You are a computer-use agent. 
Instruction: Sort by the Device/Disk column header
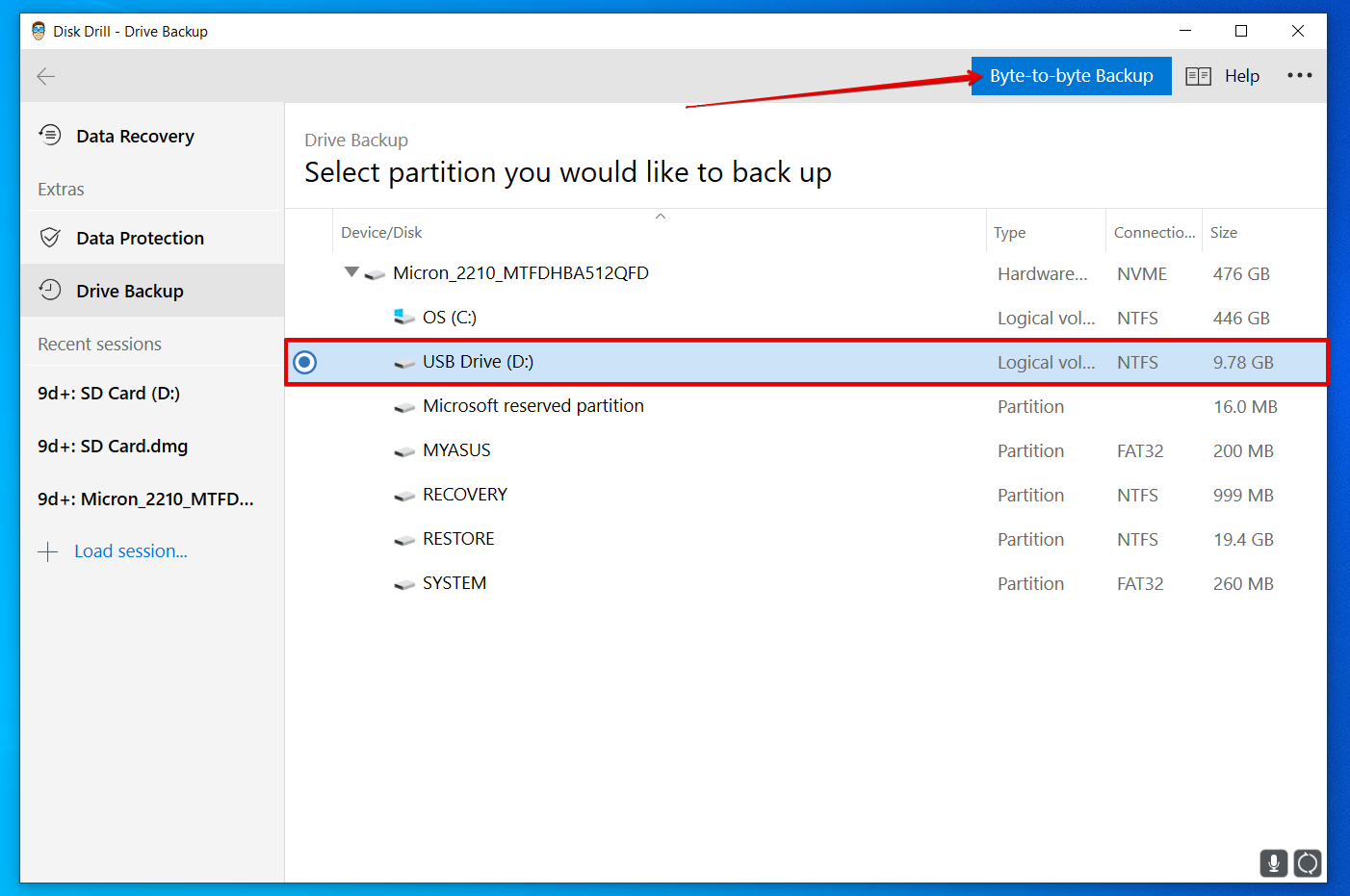(x=381, y=233)
